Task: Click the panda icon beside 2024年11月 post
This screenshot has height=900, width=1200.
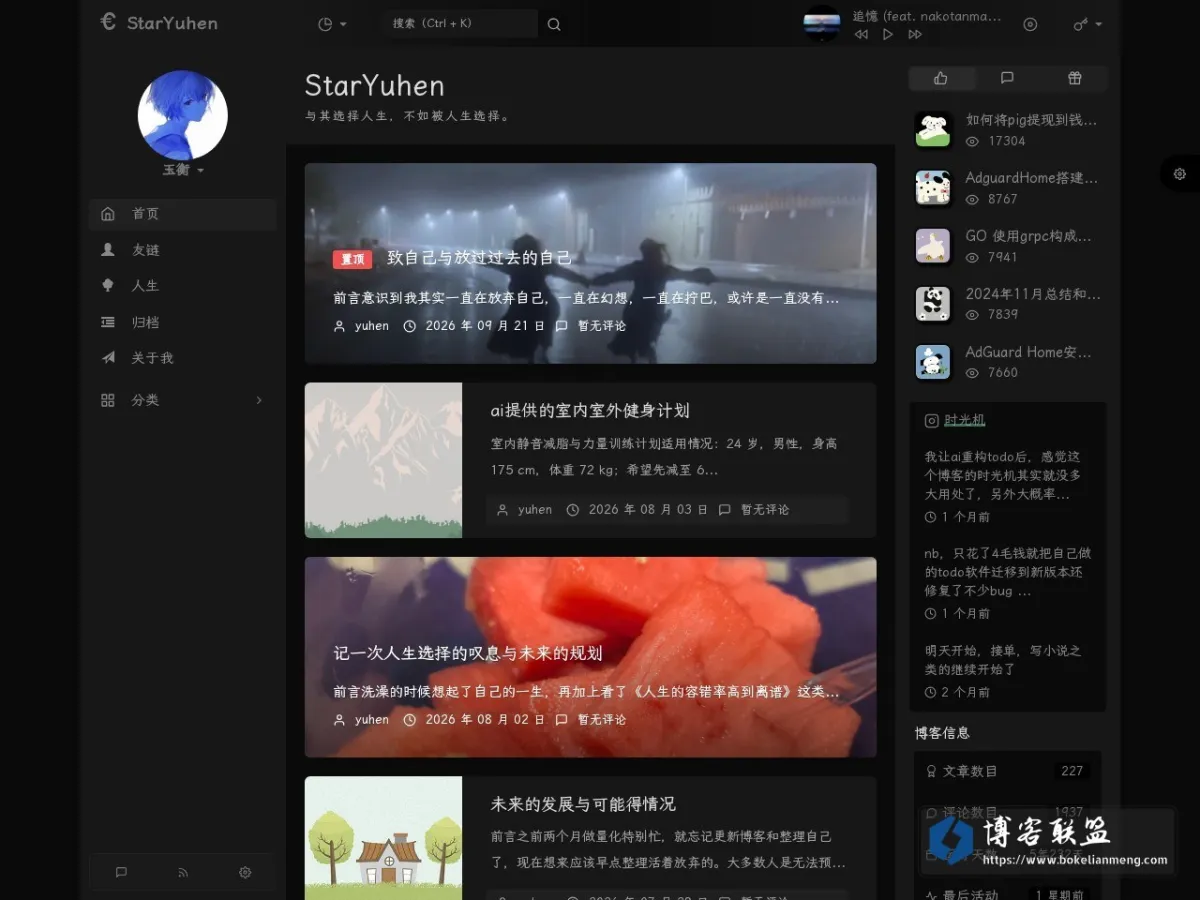Action: point(933,304)
